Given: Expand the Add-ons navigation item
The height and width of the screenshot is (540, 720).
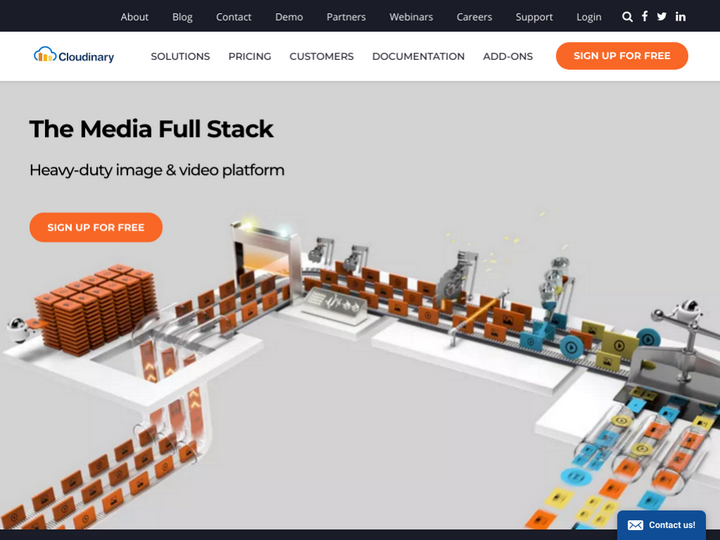Looking at the screenshot, I should pyautogui.click(x=508, y=57).
